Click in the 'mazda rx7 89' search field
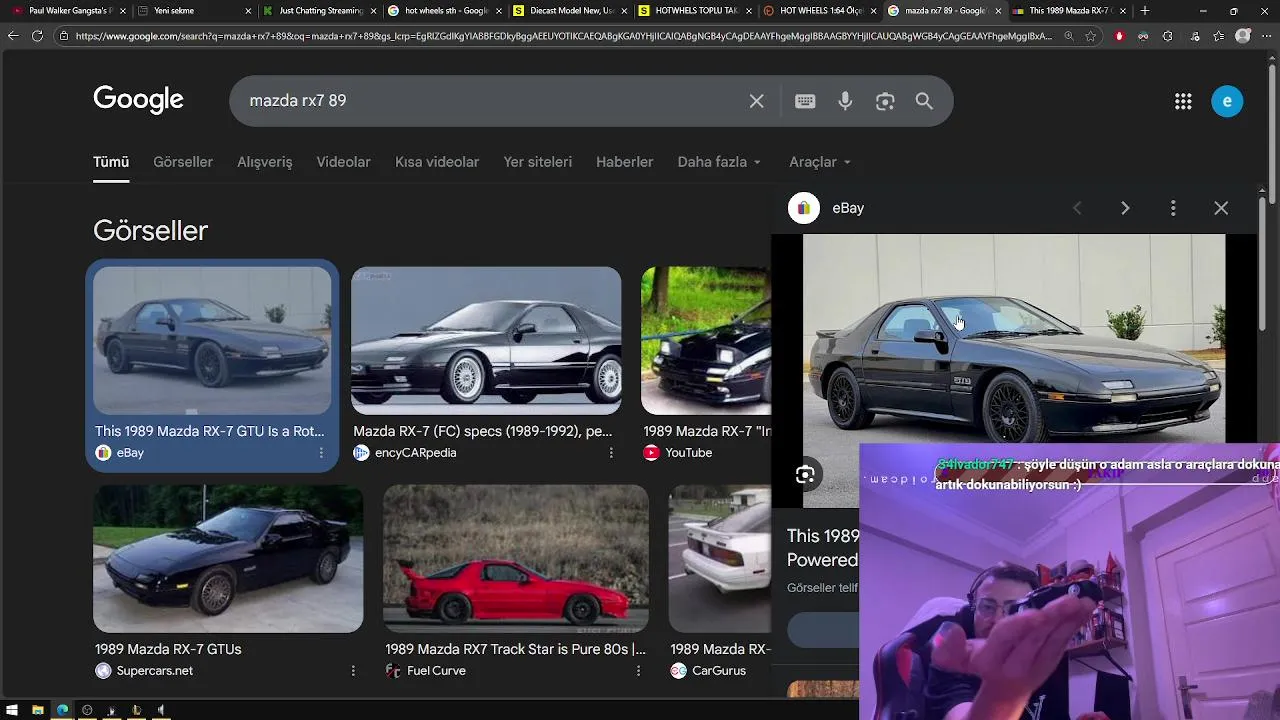 490,101
